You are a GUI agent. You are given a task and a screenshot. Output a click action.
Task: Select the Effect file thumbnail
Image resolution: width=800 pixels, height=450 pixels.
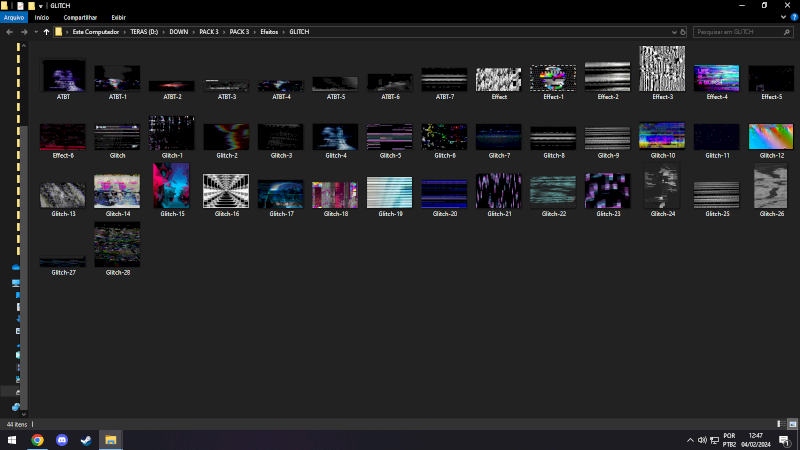coord(498,80)
